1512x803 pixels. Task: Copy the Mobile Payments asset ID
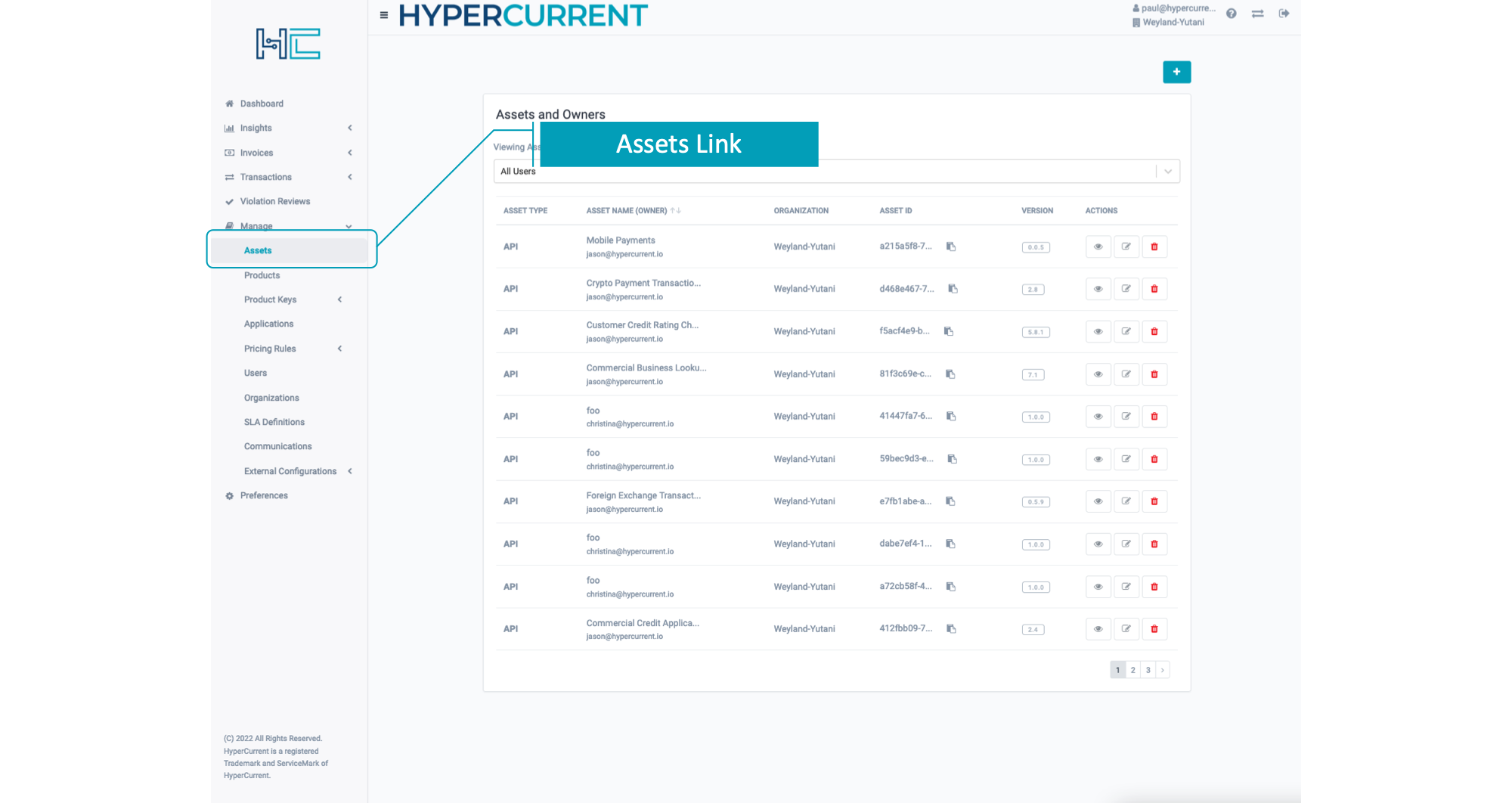pyautogui.click(x=951, y=246)
